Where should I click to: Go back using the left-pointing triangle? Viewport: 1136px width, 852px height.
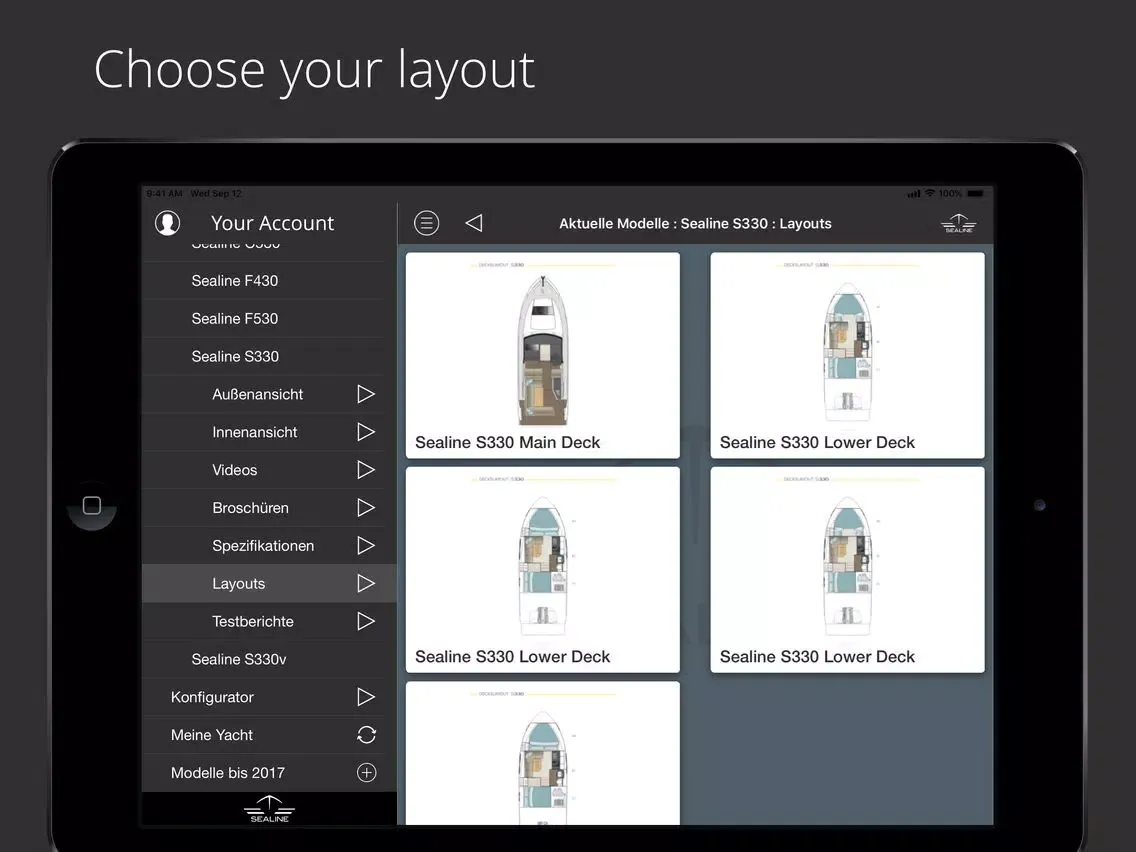[474, 223]
